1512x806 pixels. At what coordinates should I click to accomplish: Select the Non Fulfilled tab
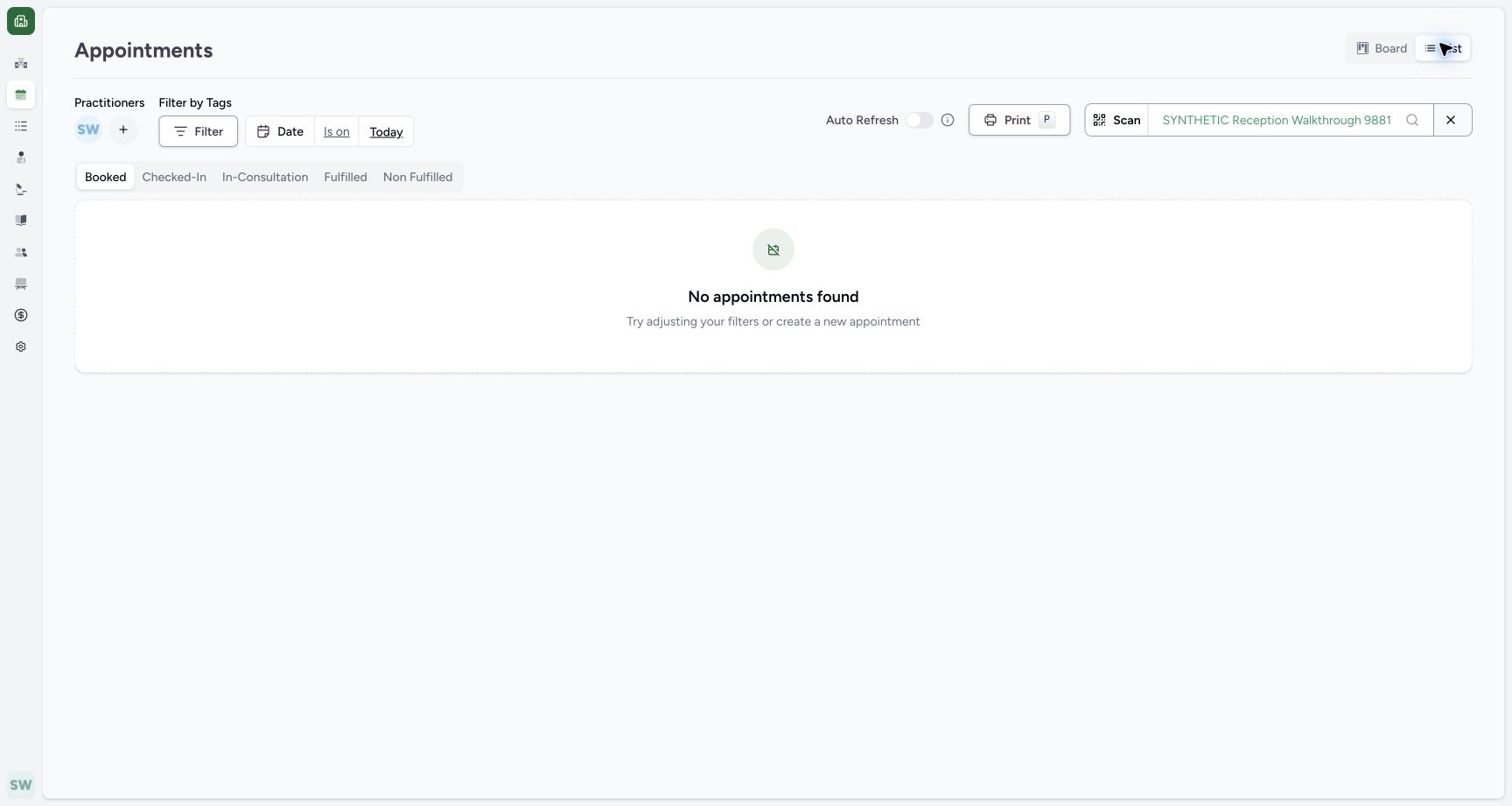click(x=418, y=177)
